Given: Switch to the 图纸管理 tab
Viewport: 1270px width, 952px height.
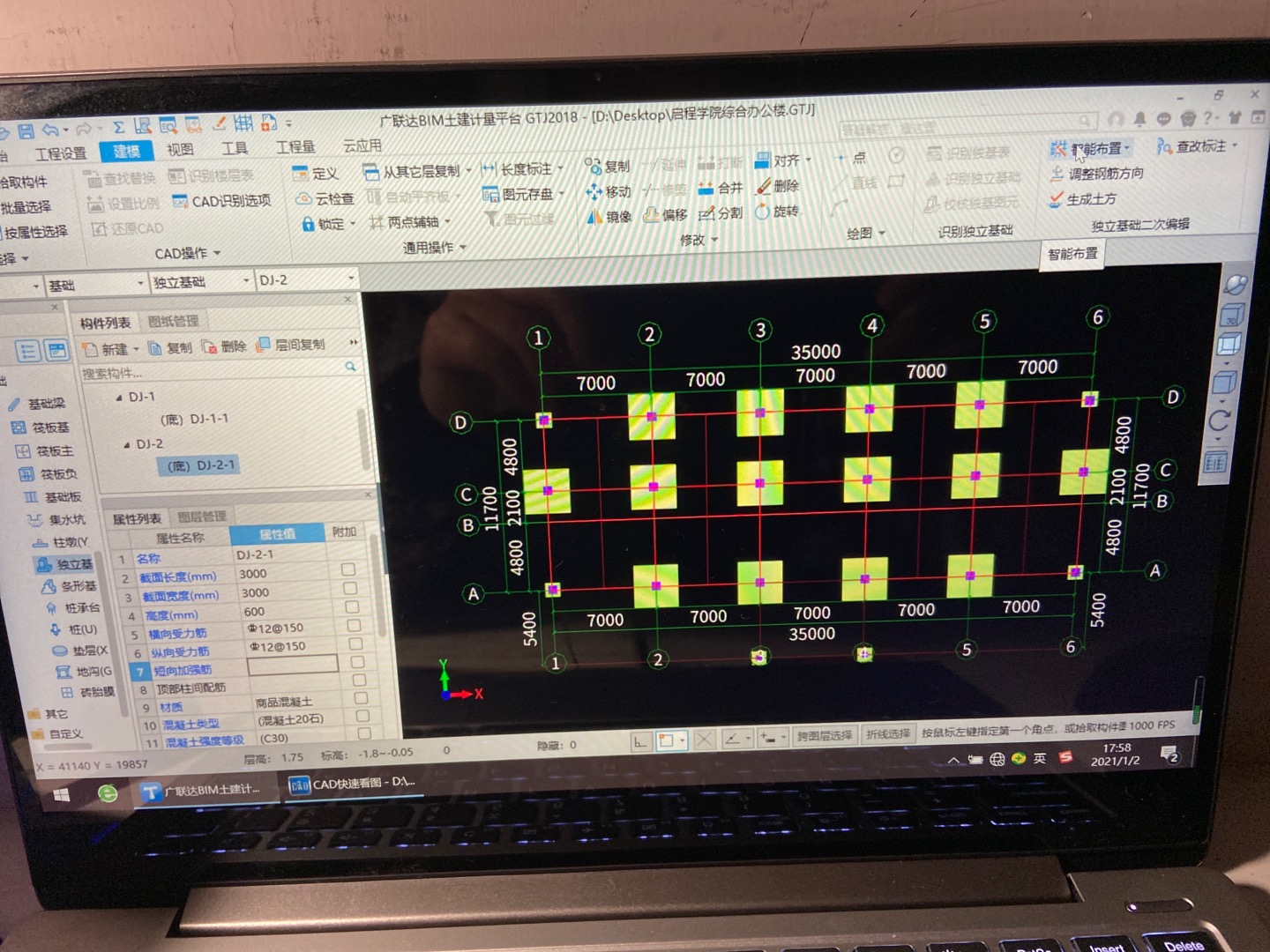Looking at the screenshot, I should coord(174,321).
